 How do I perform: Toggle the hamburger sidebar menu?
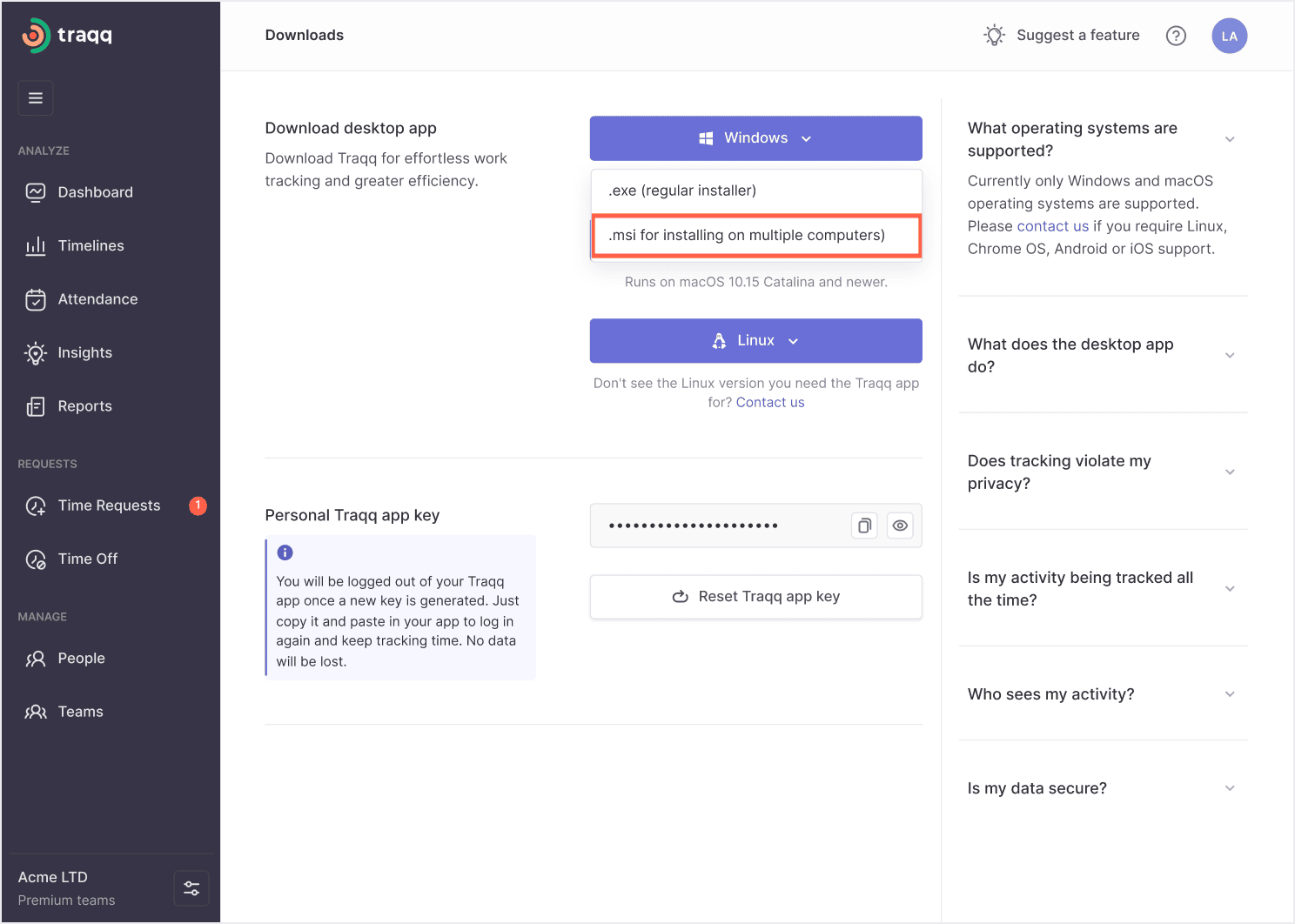tap(36, 98)
